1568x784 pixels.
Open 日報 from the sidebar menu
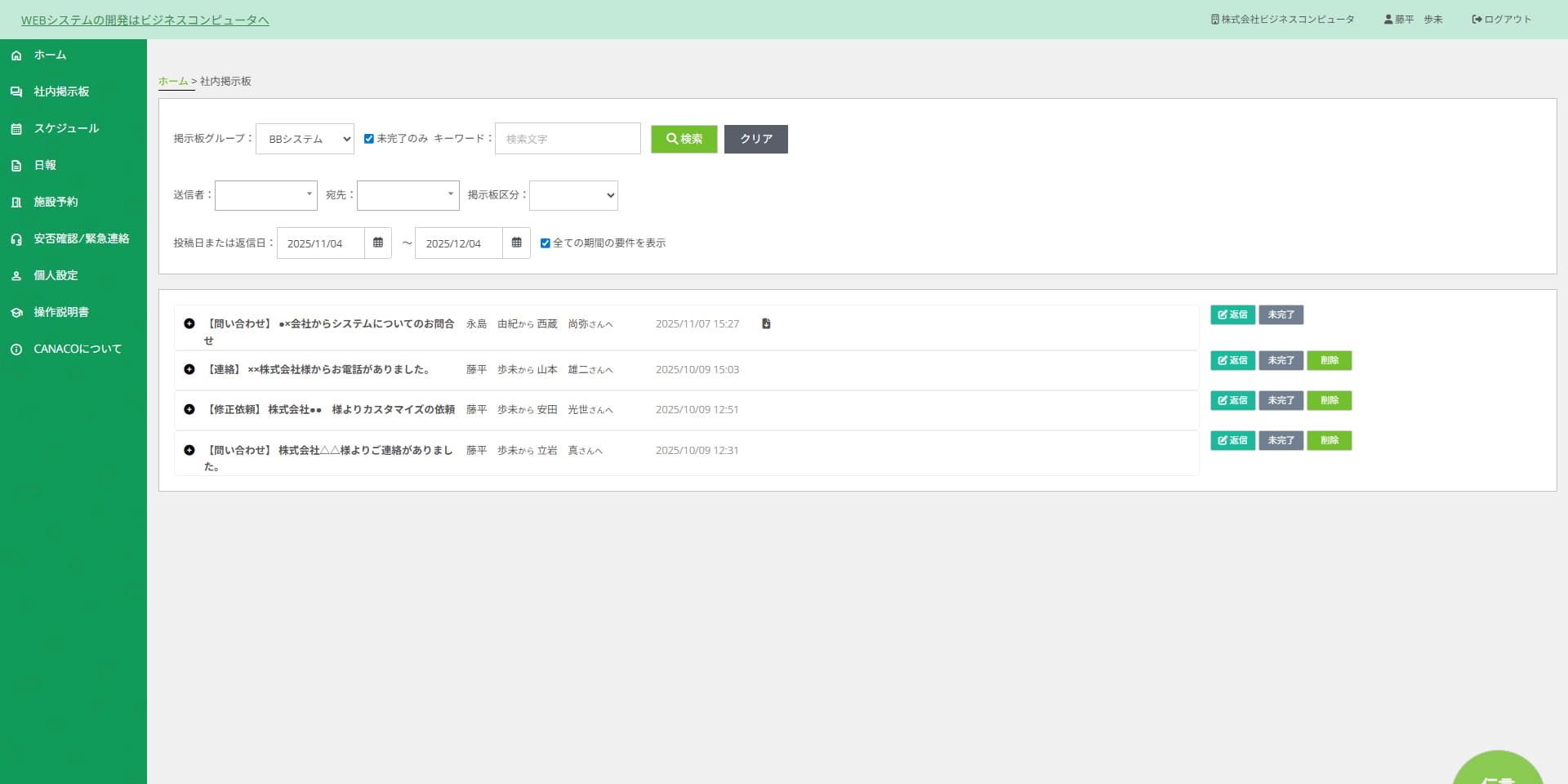point(45,165)
